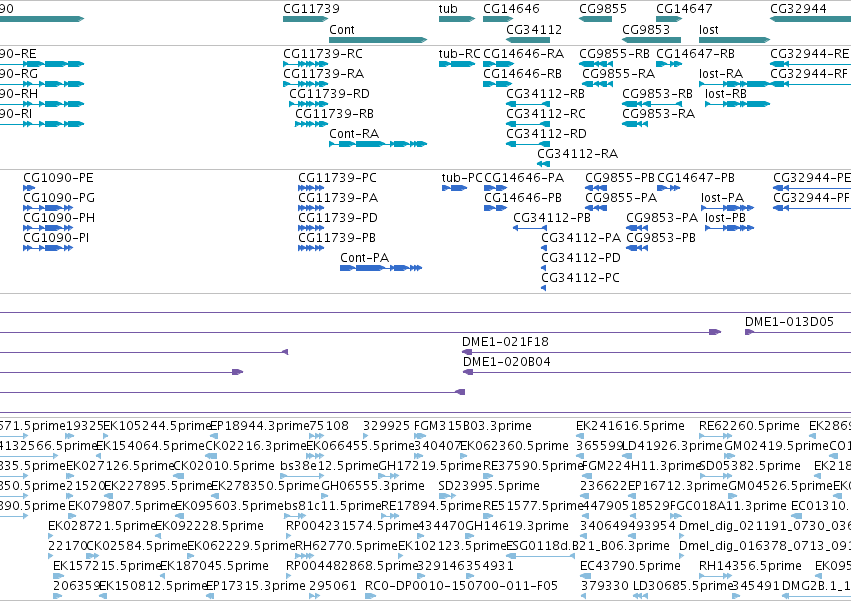The width and height of the screenshot is (851, 601).
Task: Click the Cont-PA protein glyph
Action: 381,268
